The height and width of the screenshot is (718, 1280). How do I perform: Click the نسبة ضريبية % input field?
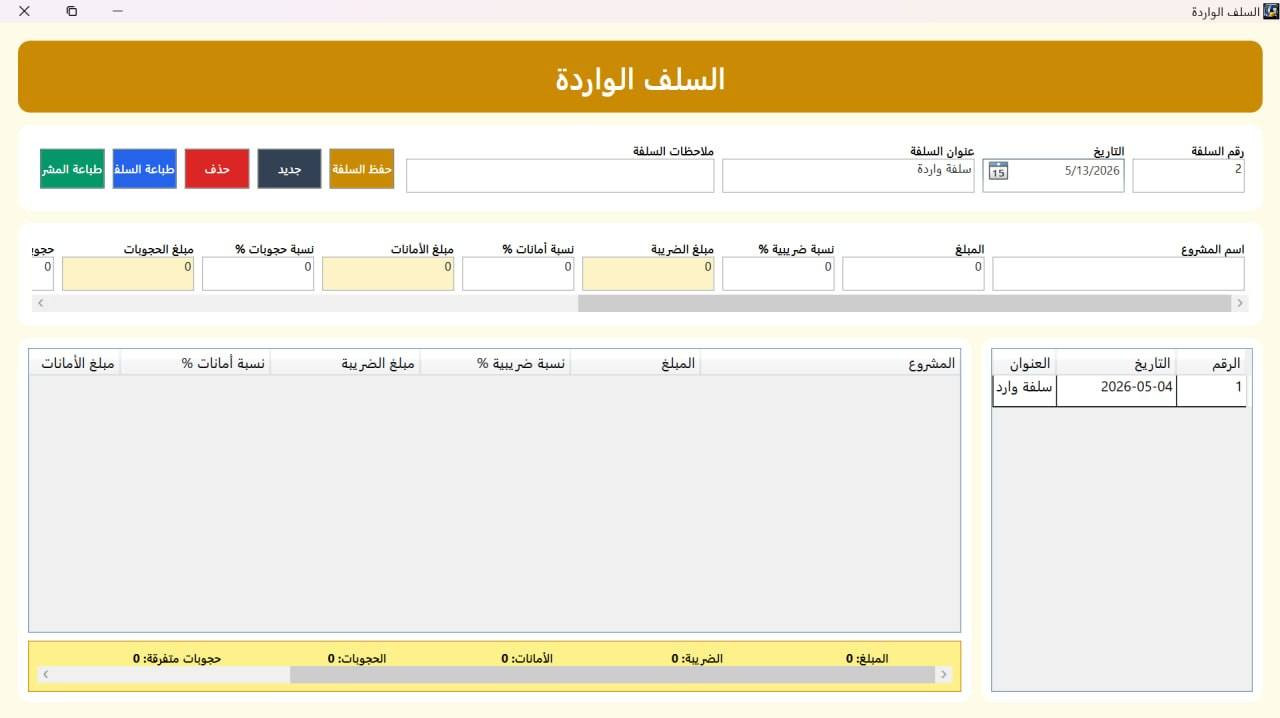(x=778, y=274)
